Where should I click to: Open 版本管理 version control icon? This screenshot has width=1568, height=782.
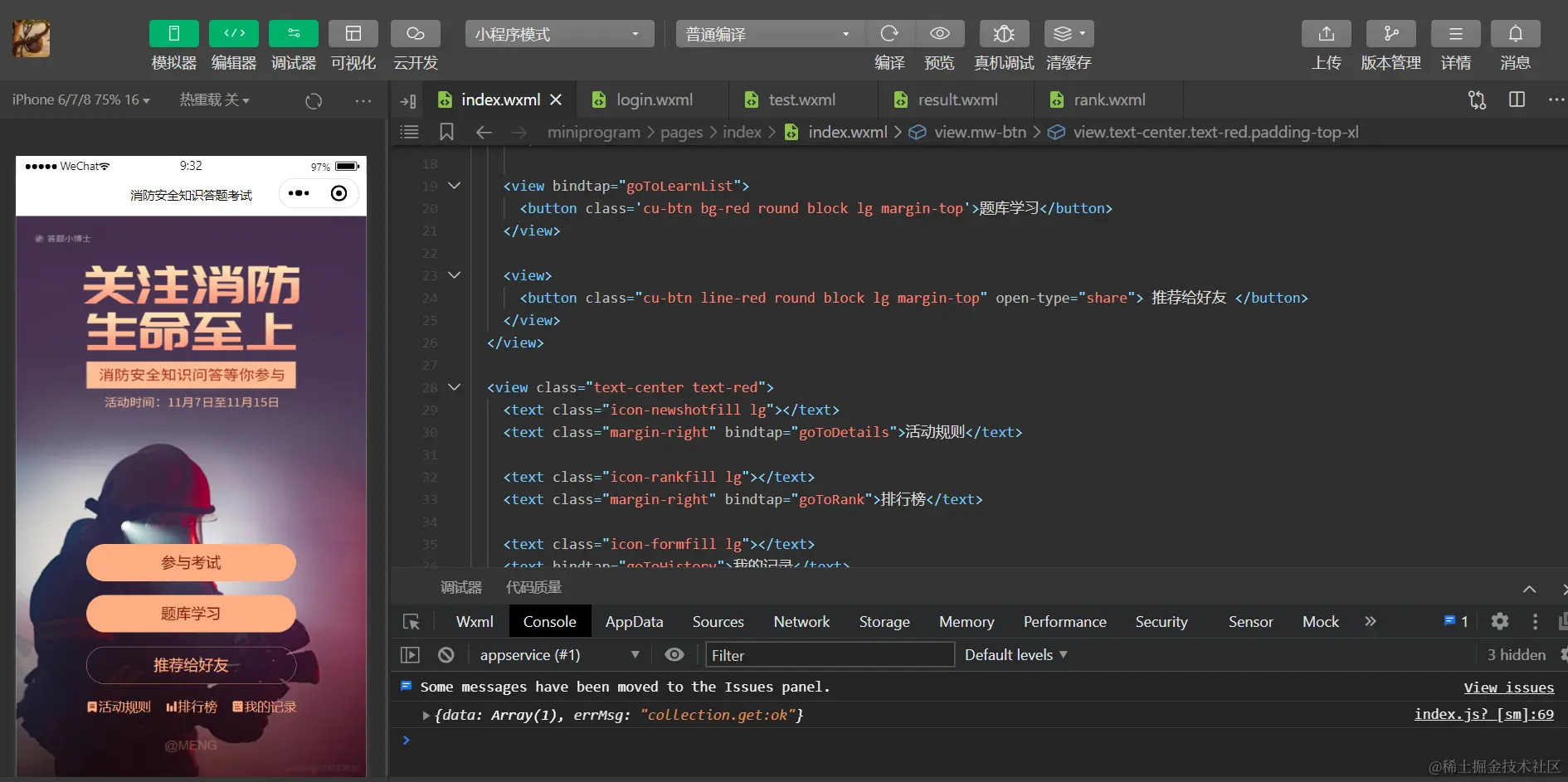(1390, 34)
